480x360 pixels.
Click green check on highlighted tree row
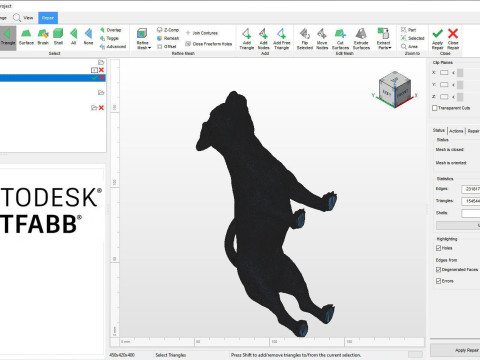click(95, 78)
